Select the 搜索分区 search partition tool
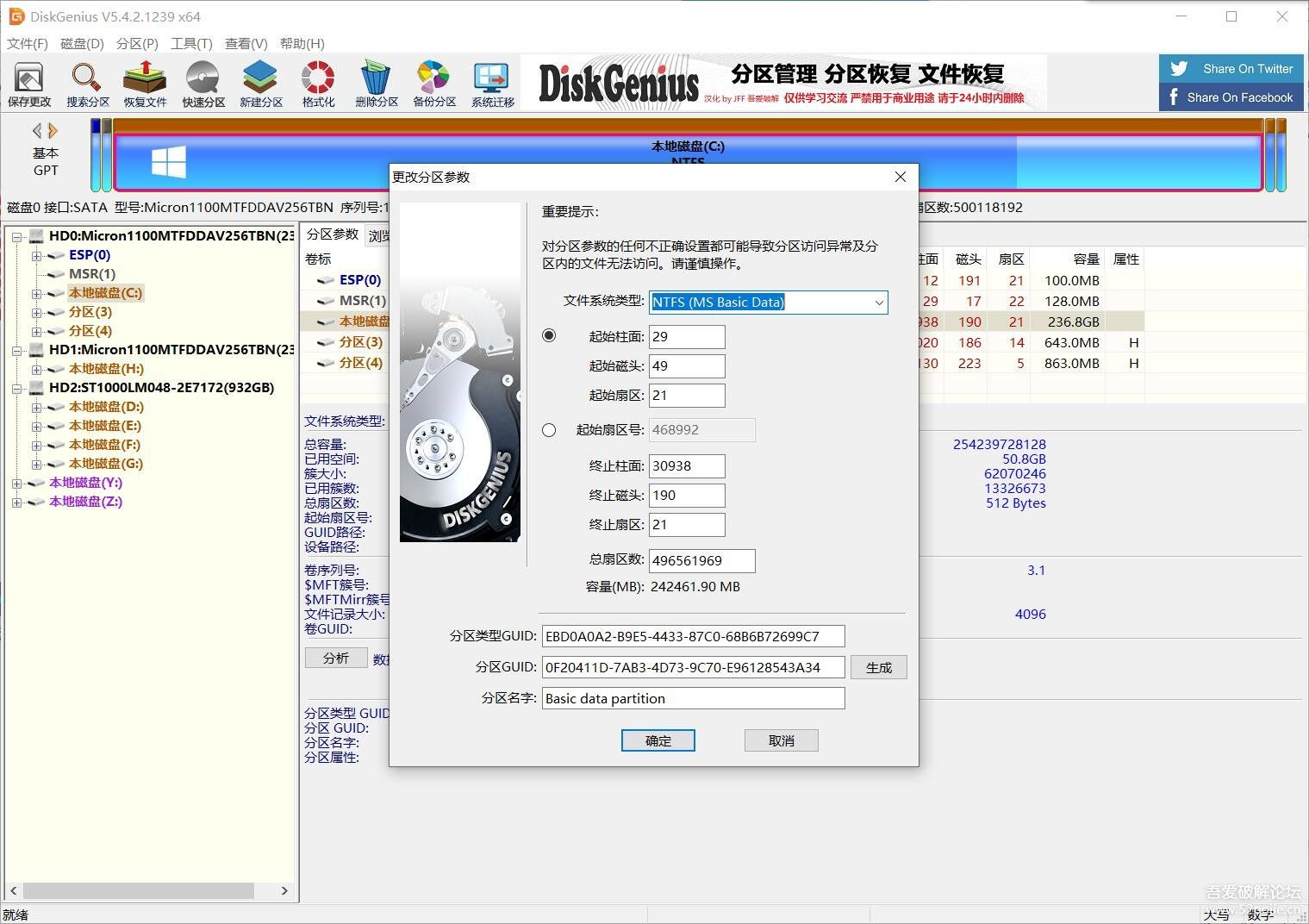The height and width of the screenshot is (924, 1309). coord(86,84)
